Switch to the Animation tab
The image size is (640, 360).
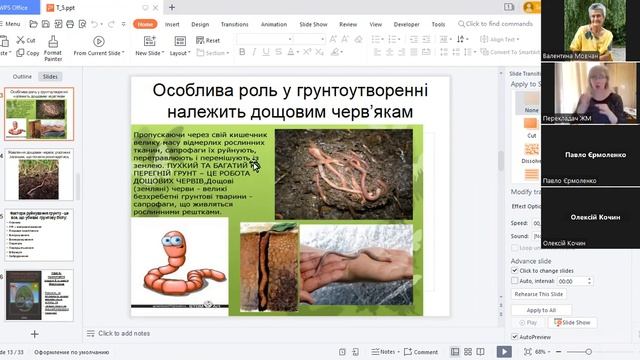coord(274,24)
